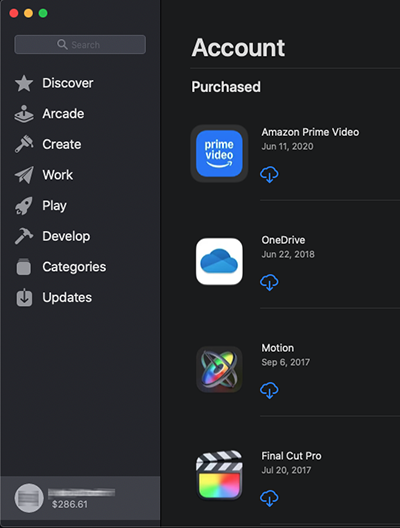This screenshot has height=528, width=400.
Task: Click the Develop hammer icon
Action: [x=24, y=236]
